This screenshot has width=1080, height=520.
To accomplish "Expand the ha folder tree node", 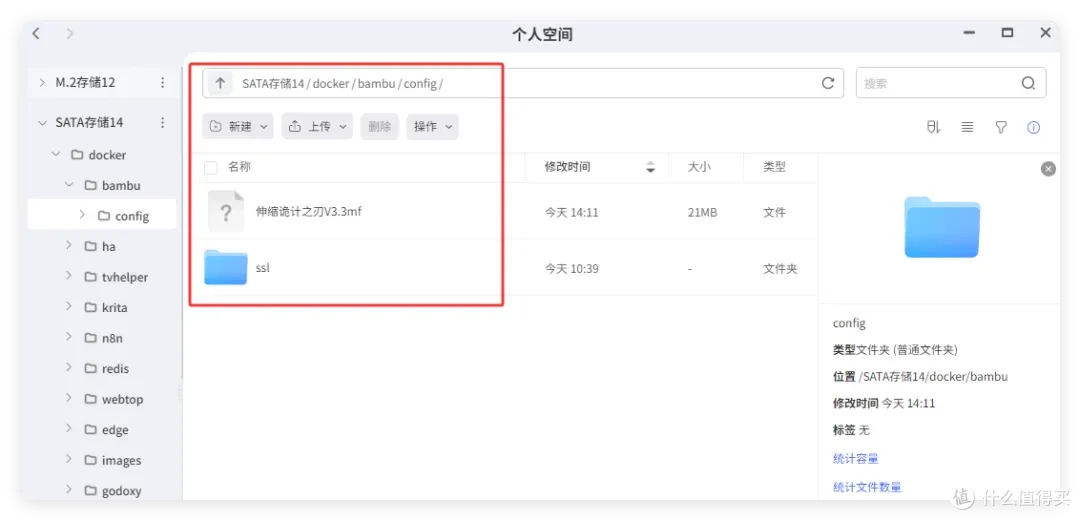I will pyautogui.click(x=69, y=245).
